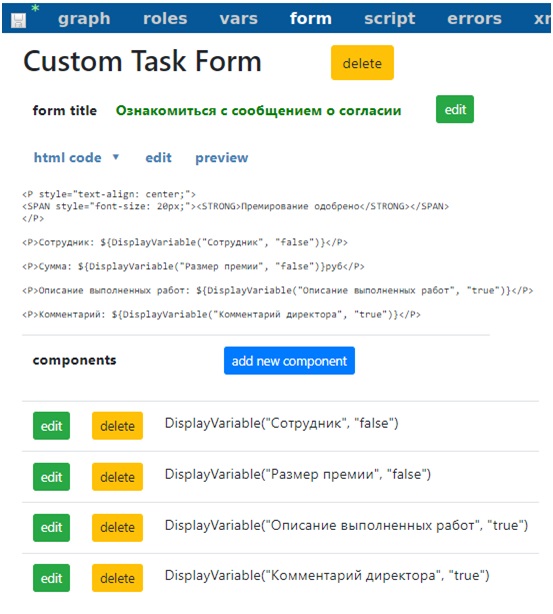The image size is (553, 614).
Task: Select the form tab
Action: click(x=311, y=18)
